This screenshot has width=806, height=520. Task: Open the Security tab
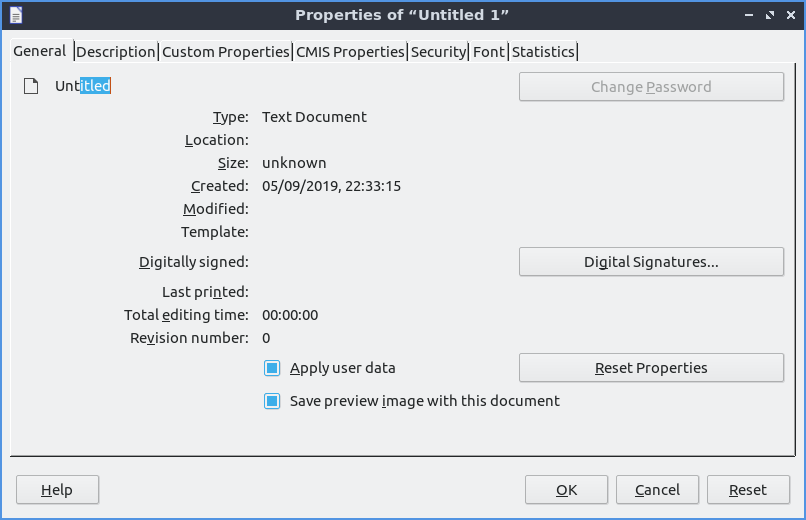tap(438, 52)
